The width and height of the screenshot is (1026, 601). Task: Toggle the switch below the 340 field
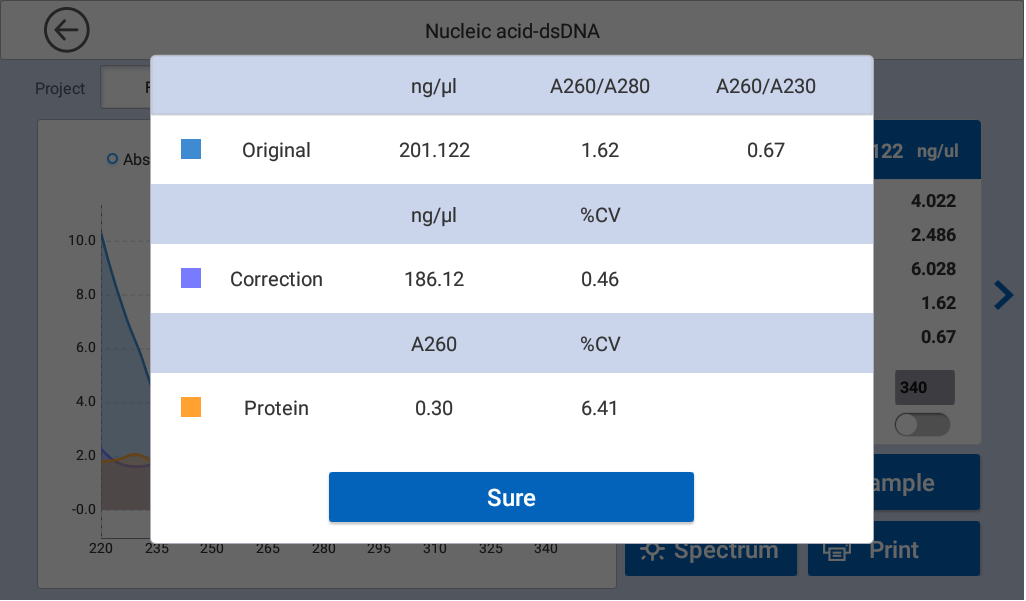tap(922, 424)
